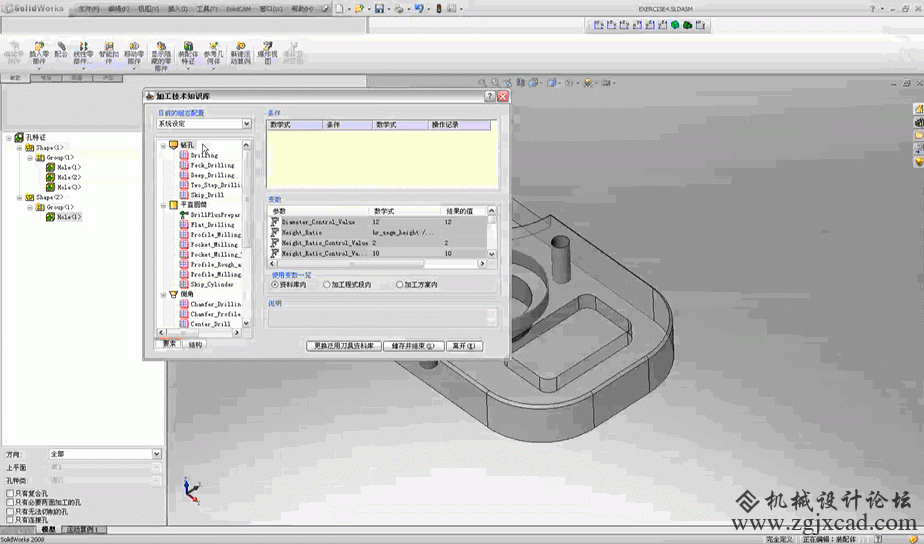Collapse Group<1> under Shape<1>
Image resolution: width=924 pixels, height=544 pixels.
click(x=30, y=158)
